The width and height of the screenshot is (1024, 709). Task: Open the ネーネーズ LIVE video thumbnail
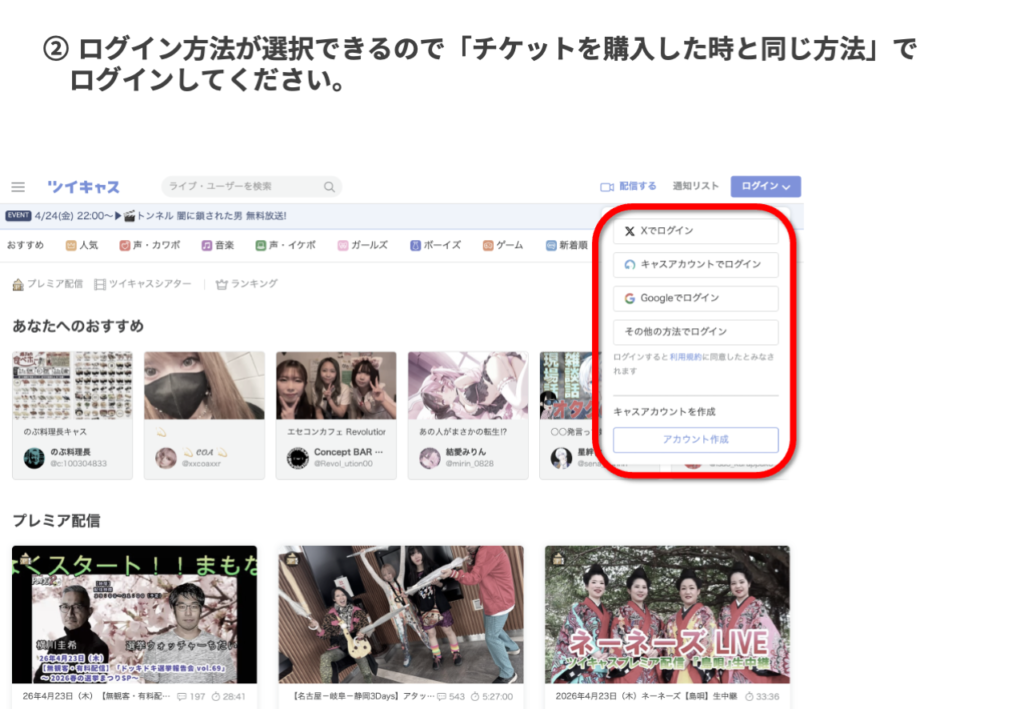click(x=667, y=613)
